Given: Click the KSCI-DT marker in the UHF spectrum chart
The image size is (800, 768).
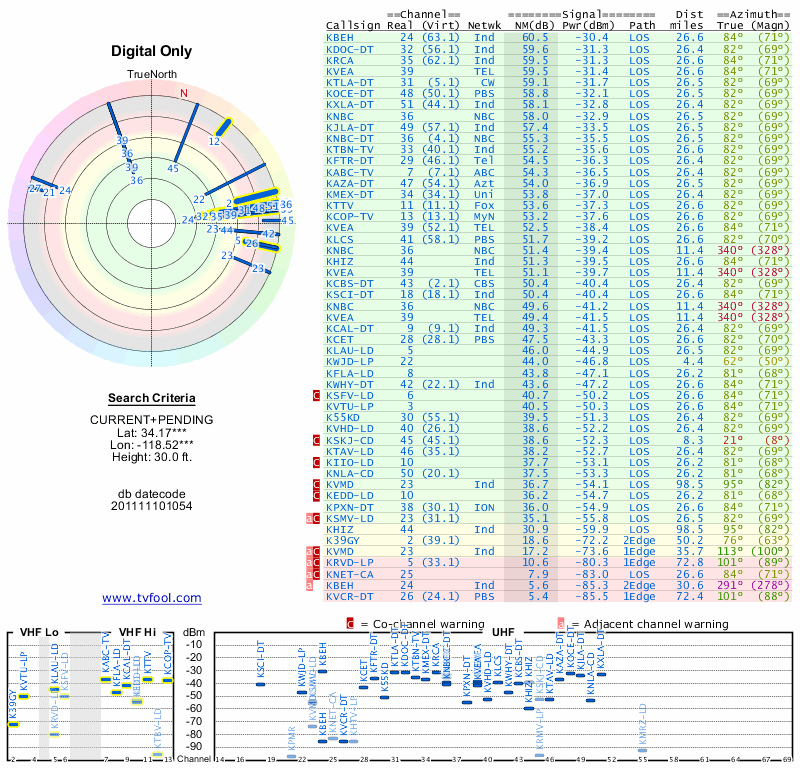Looking at the screenshot, I should tap(260, 684).
